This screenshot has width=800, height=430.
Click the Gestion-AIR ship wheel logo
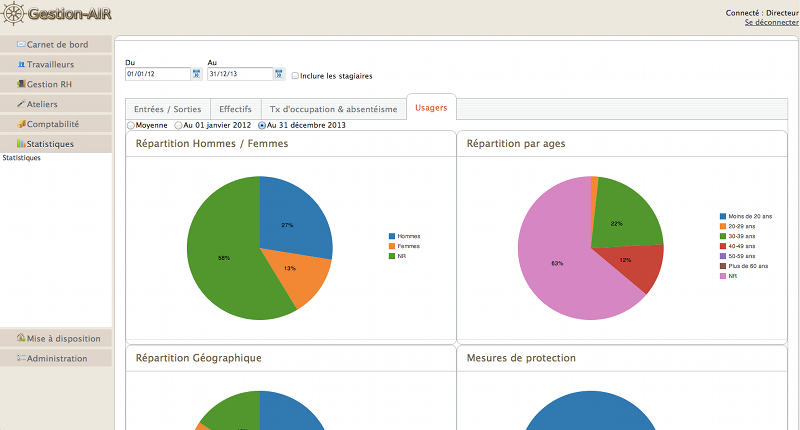click(x=13, y=13)
